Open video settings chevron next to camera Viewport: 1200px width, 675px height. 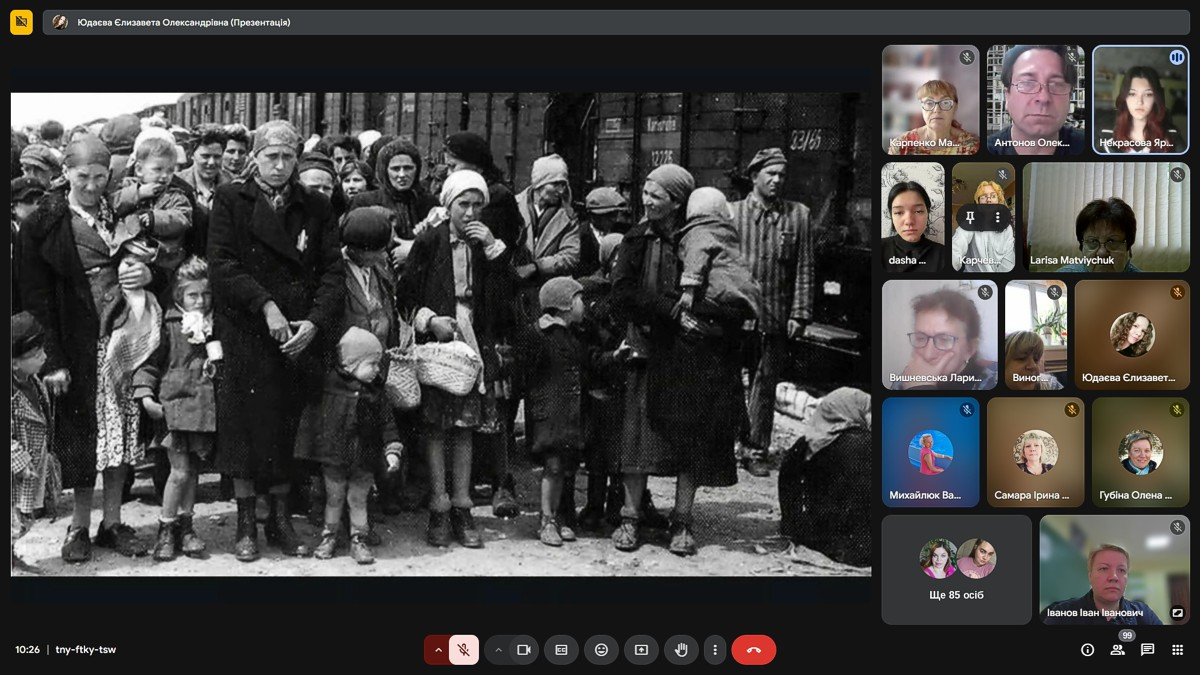tap(498, 650)
